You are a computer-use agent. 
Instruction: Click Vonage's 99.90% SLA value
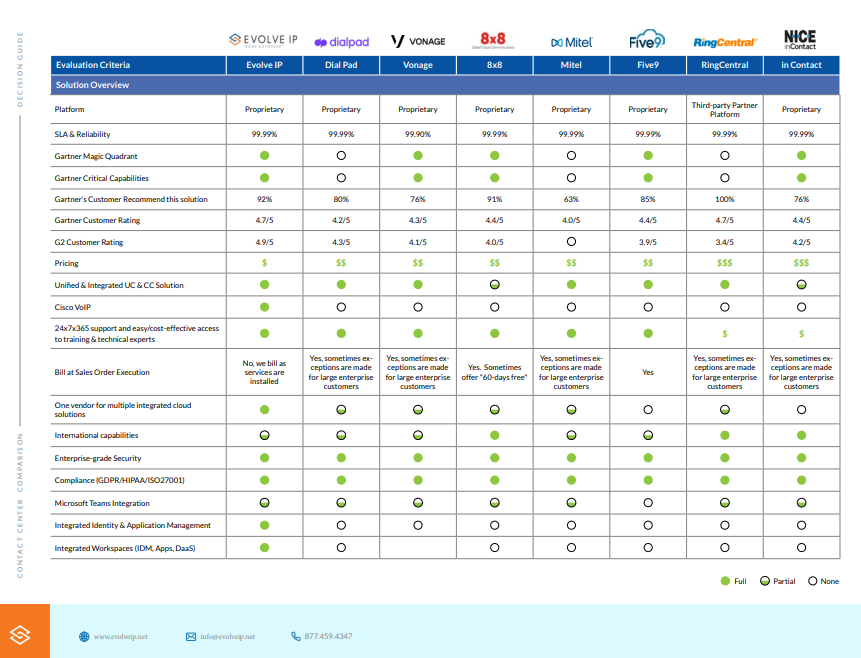pos(418,134)
